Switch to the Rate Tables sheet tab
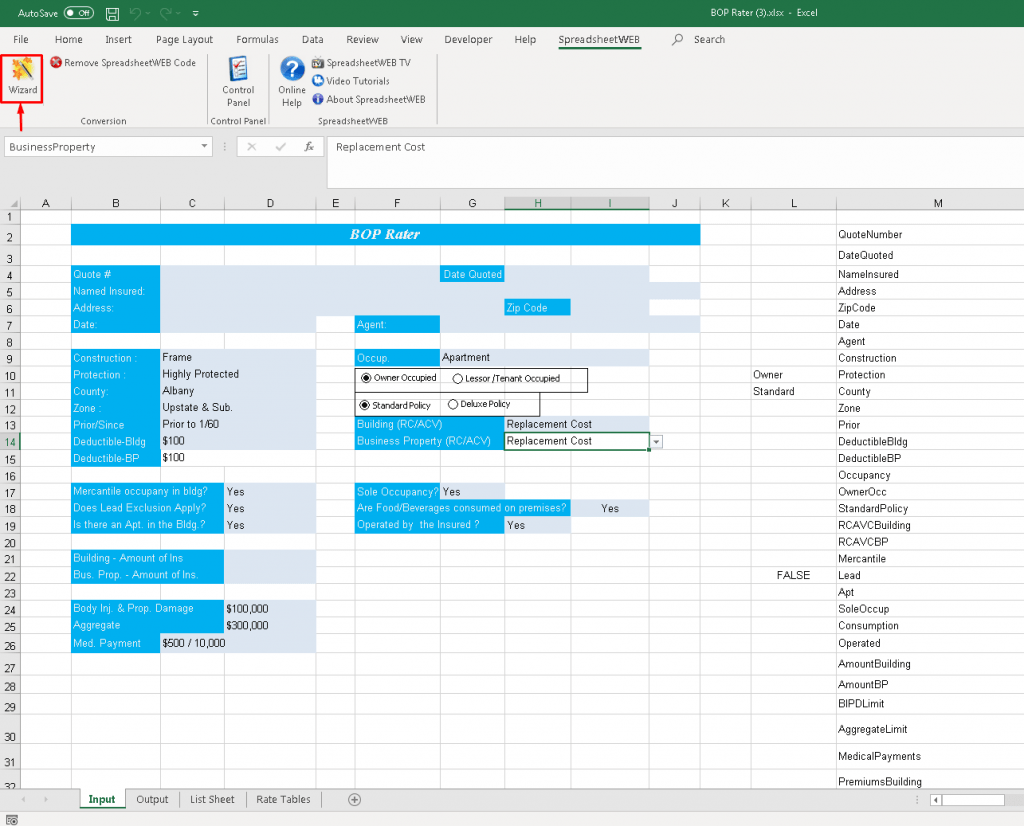Screen dimensions: 1024x826 point(283,799)
